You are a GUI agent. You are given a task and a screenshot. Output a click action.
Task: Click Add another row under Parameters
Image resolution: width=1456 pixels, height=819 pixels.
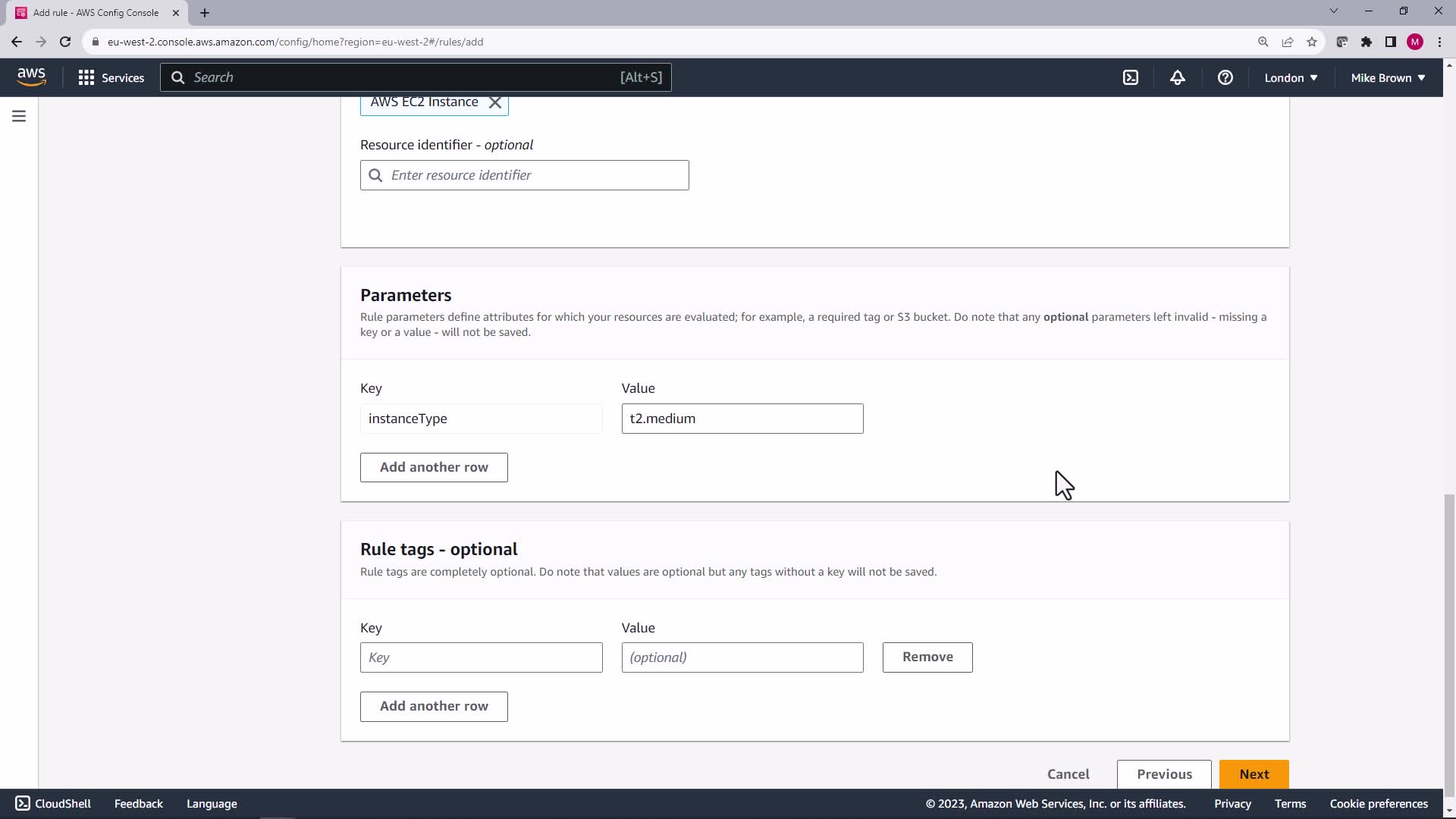click(434, 467)
